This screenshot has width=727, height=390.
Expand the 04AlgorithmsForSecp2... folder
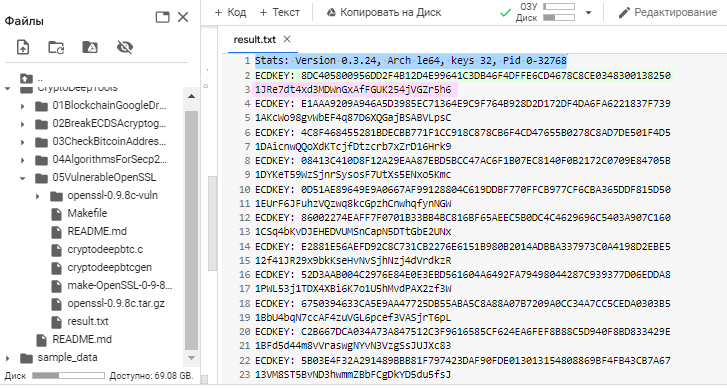tap(22, 160)
